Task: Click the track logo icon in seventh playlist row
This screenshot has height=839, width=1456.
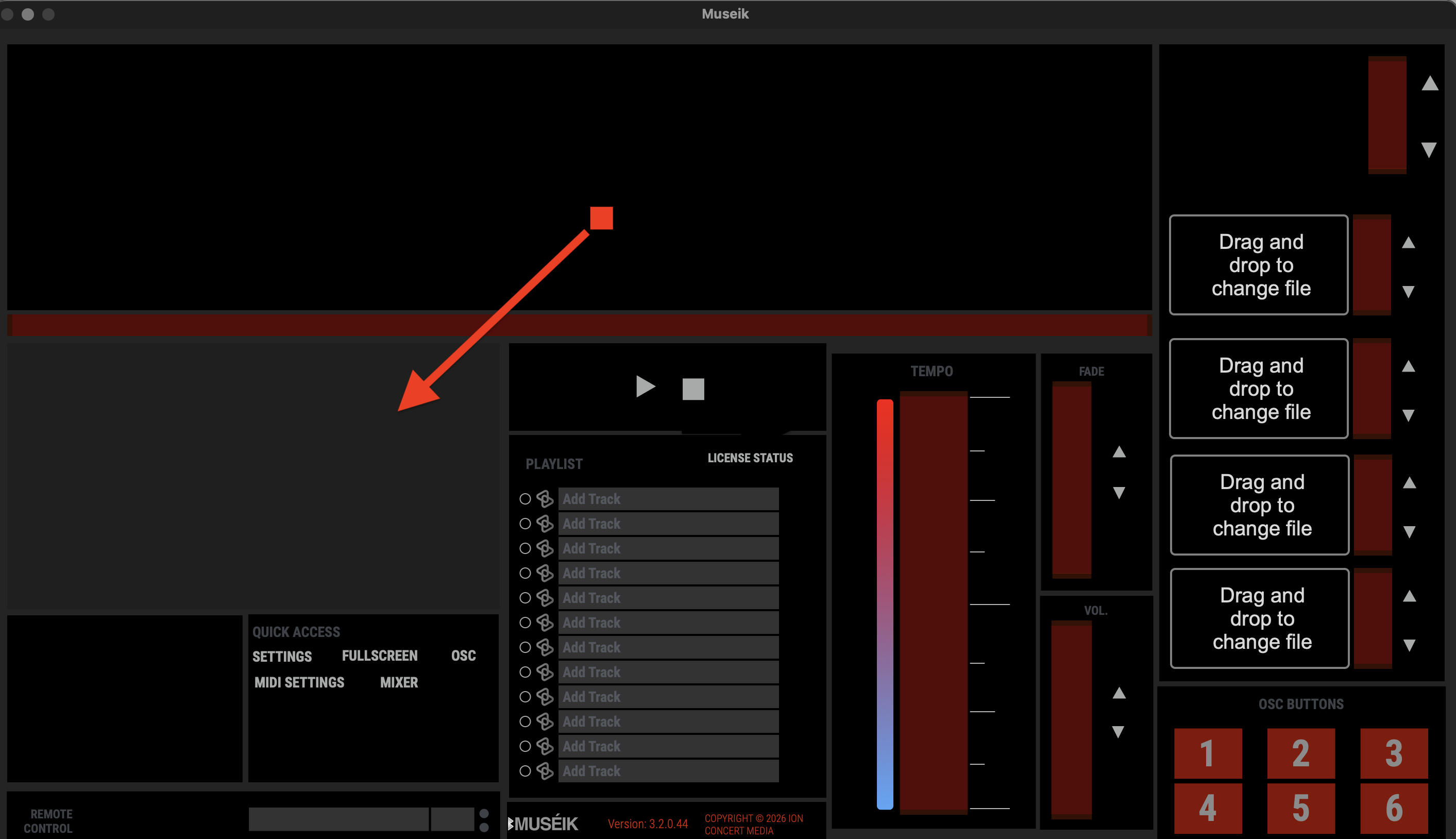Action: point(545,648)
